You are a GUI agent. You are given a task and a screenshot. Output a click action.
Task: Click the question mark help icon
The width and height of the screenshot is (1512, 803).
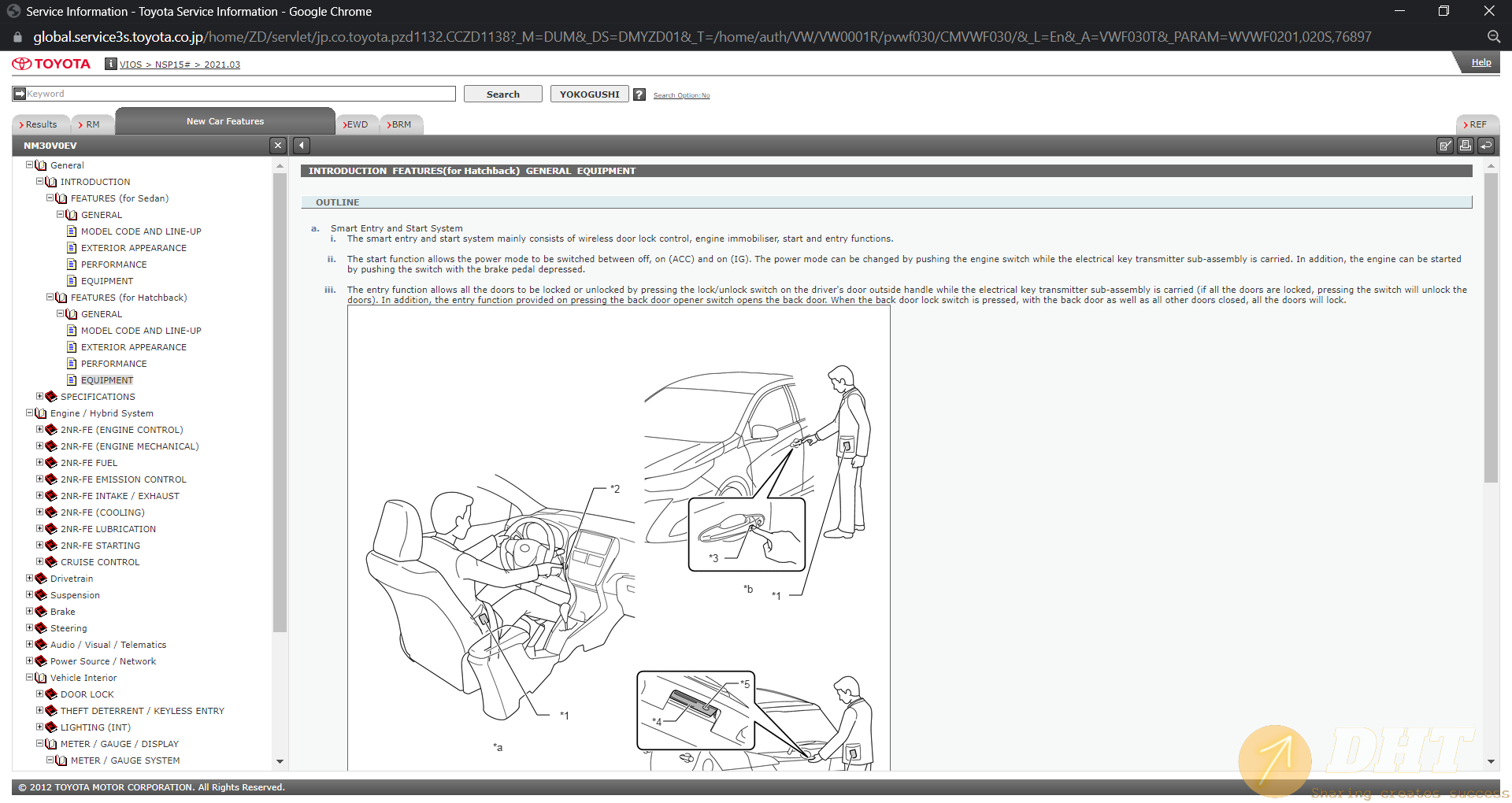pos(639,94)
